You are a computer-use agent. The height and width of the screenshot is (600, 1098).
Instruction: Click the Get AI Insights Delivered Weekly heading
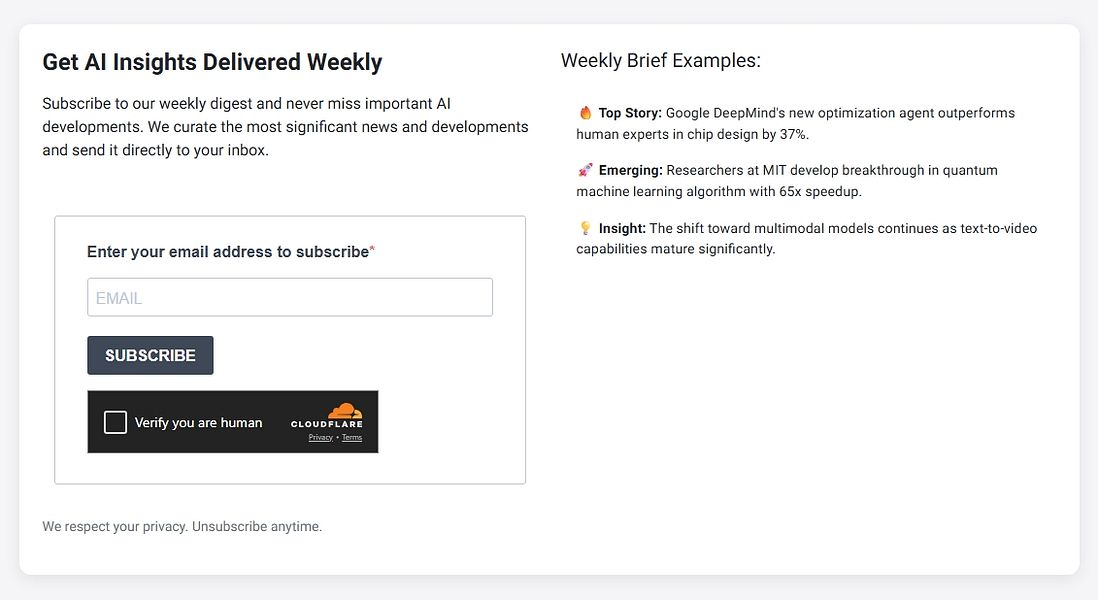[211, 62]
